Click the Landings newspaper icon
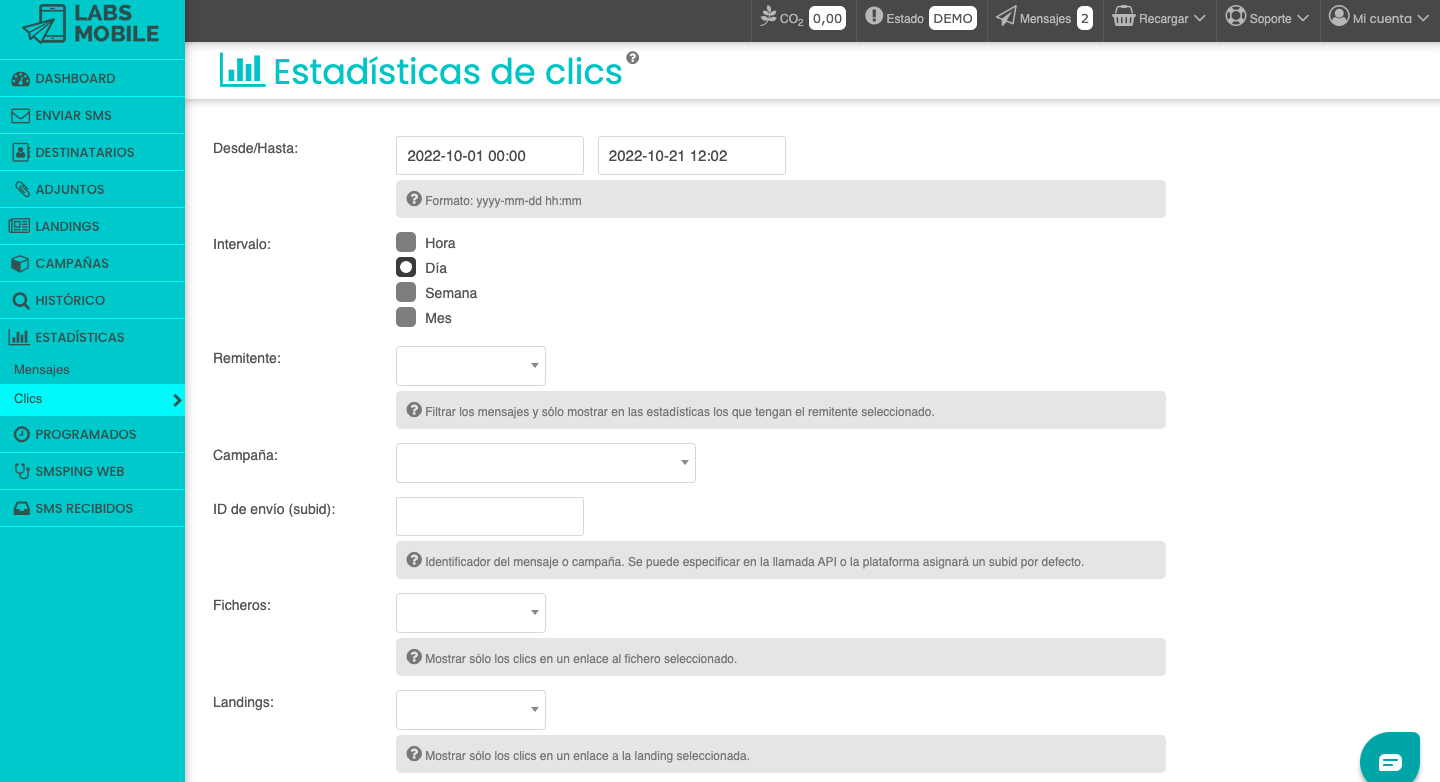 pos(20,226)
